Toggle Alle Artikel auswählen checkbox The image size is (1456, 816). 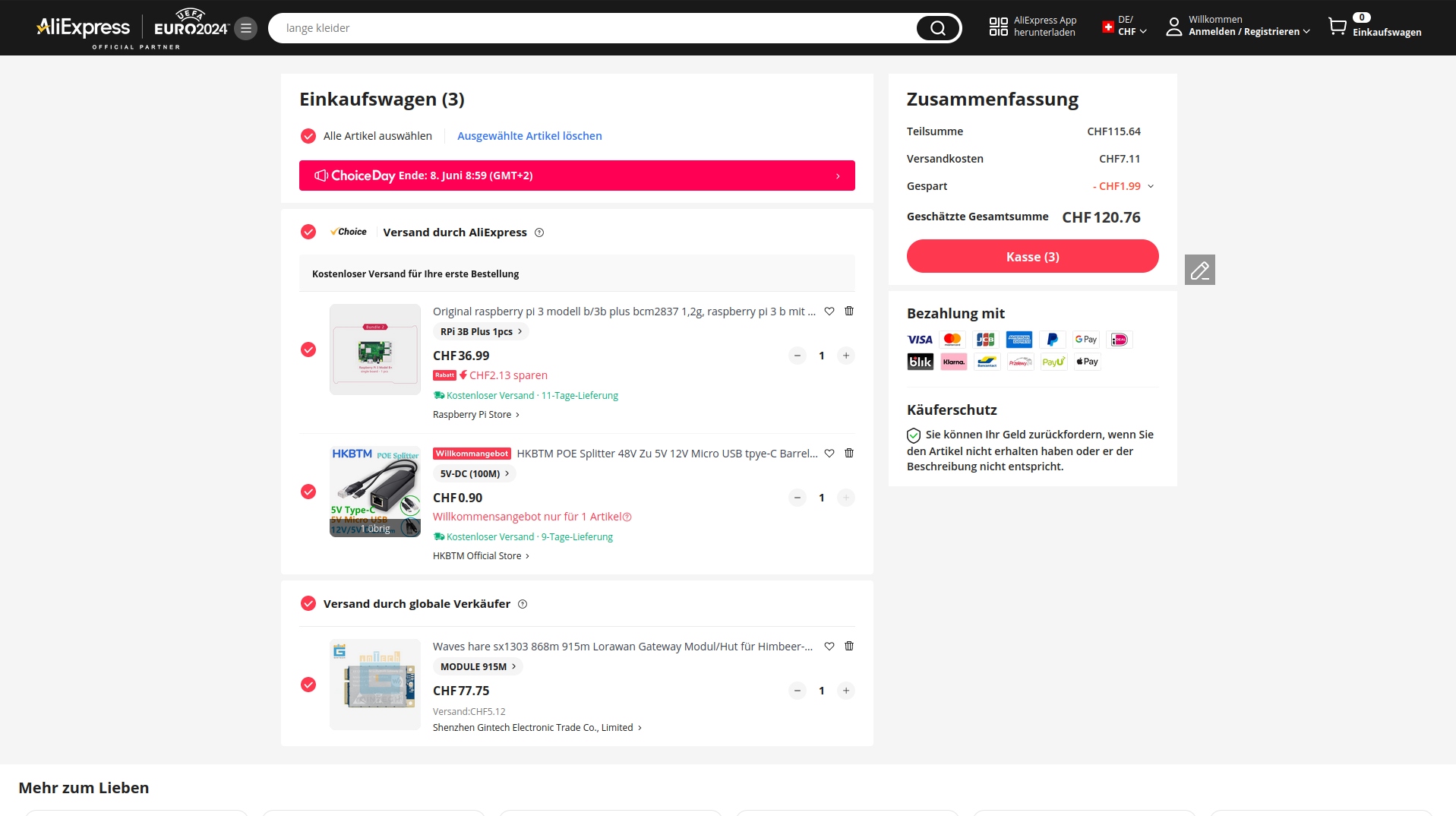coord(308,136)
